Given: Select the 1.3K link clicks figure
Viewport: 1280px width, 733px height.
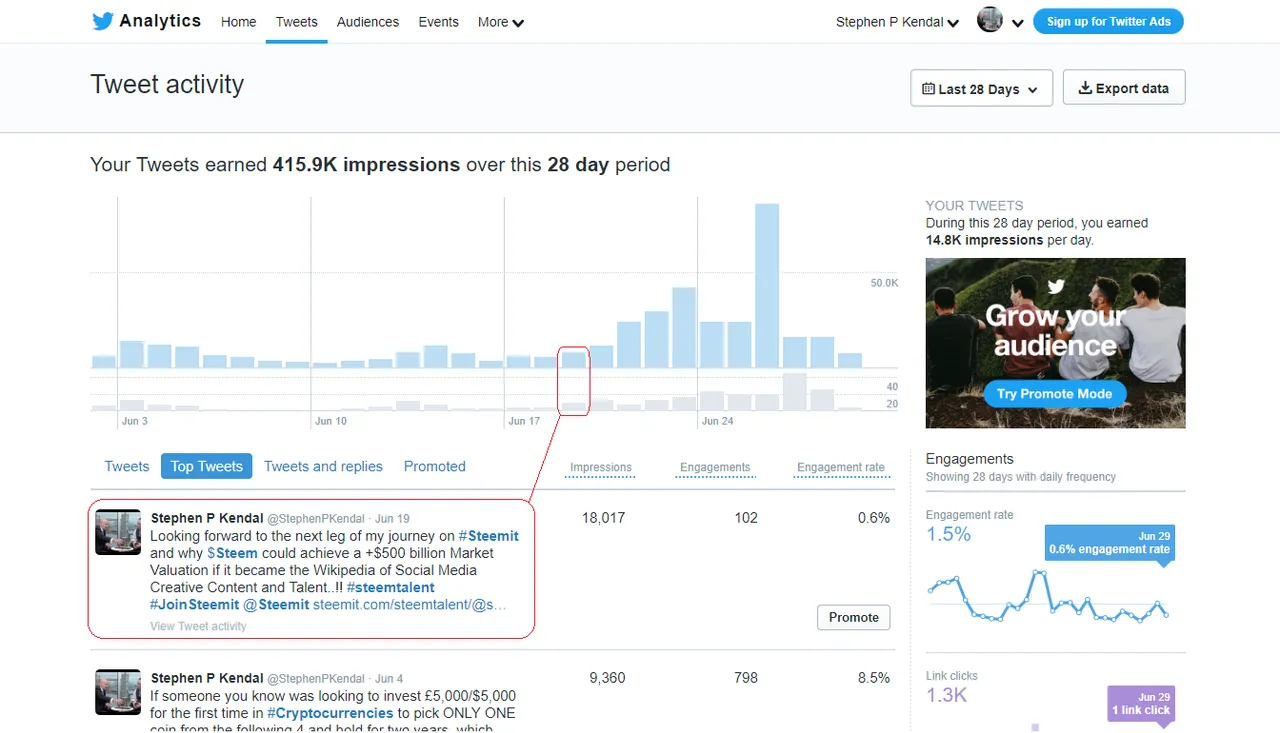Looking at the screenshot, I should tap(946, 695).
